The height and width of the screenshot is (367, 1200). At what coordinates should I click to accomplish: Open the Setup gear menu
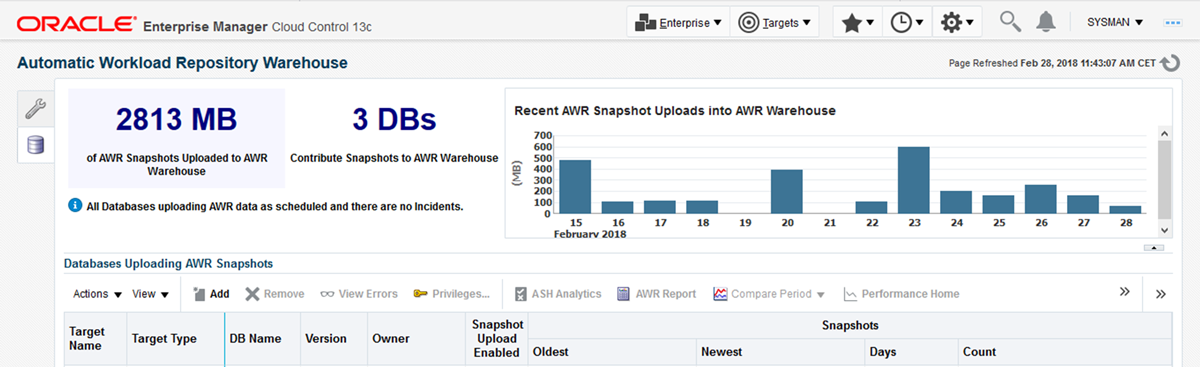pyautogui.click(x=957, y=22)
